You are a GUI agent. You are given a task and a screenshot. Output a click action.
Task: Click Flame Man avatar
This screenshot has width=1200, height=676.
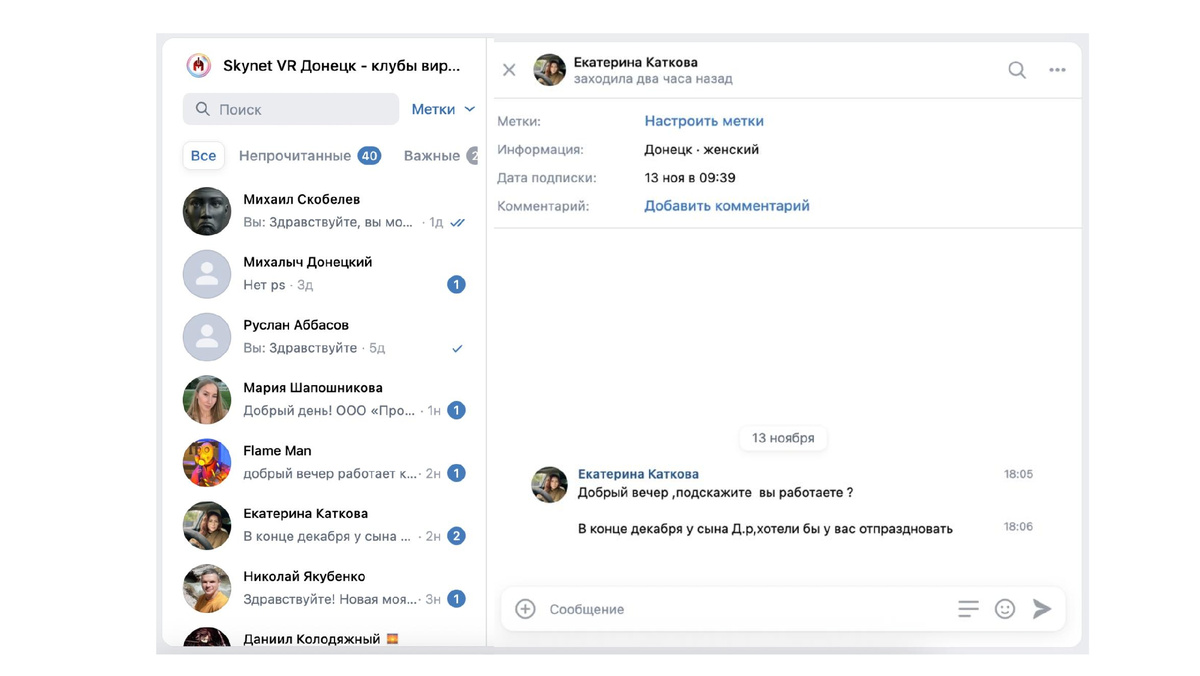click(x=207, y=463)
